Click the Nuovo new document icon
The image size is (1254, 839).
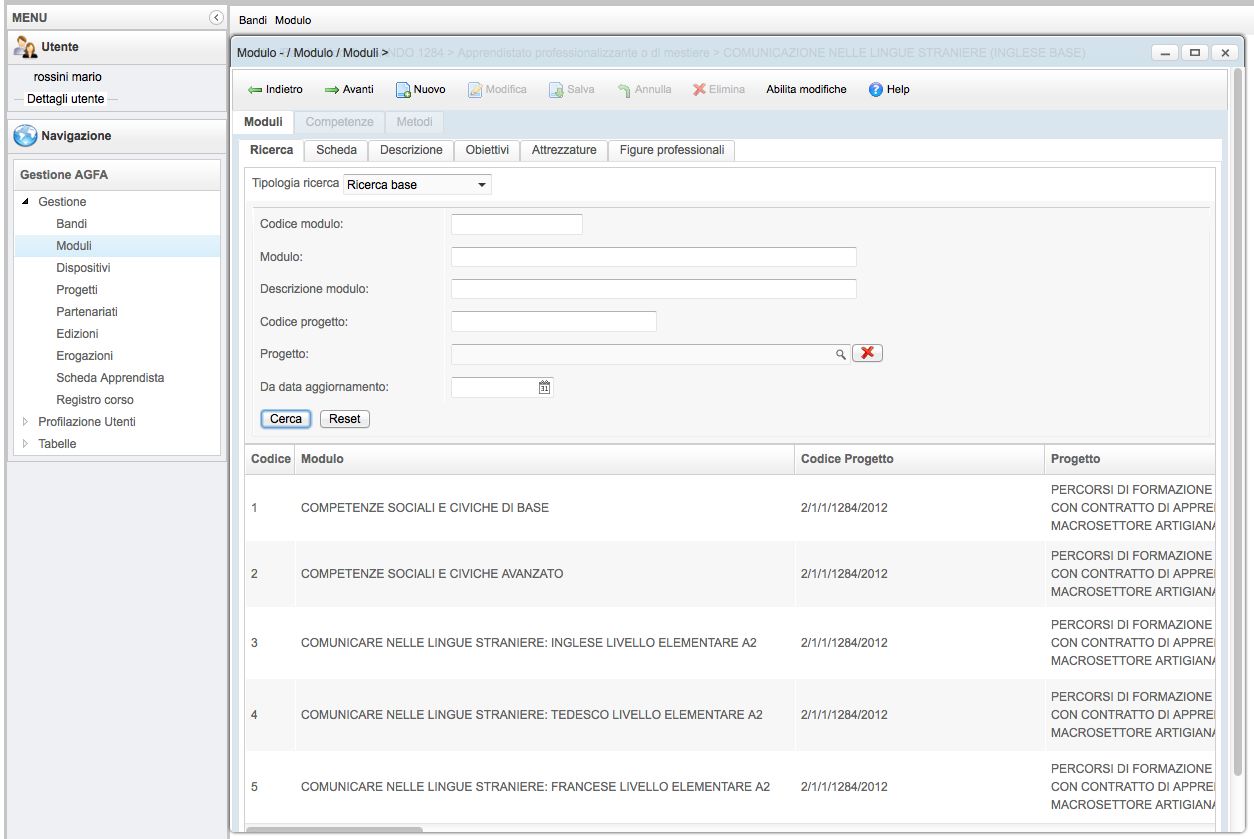pos(403,90)
